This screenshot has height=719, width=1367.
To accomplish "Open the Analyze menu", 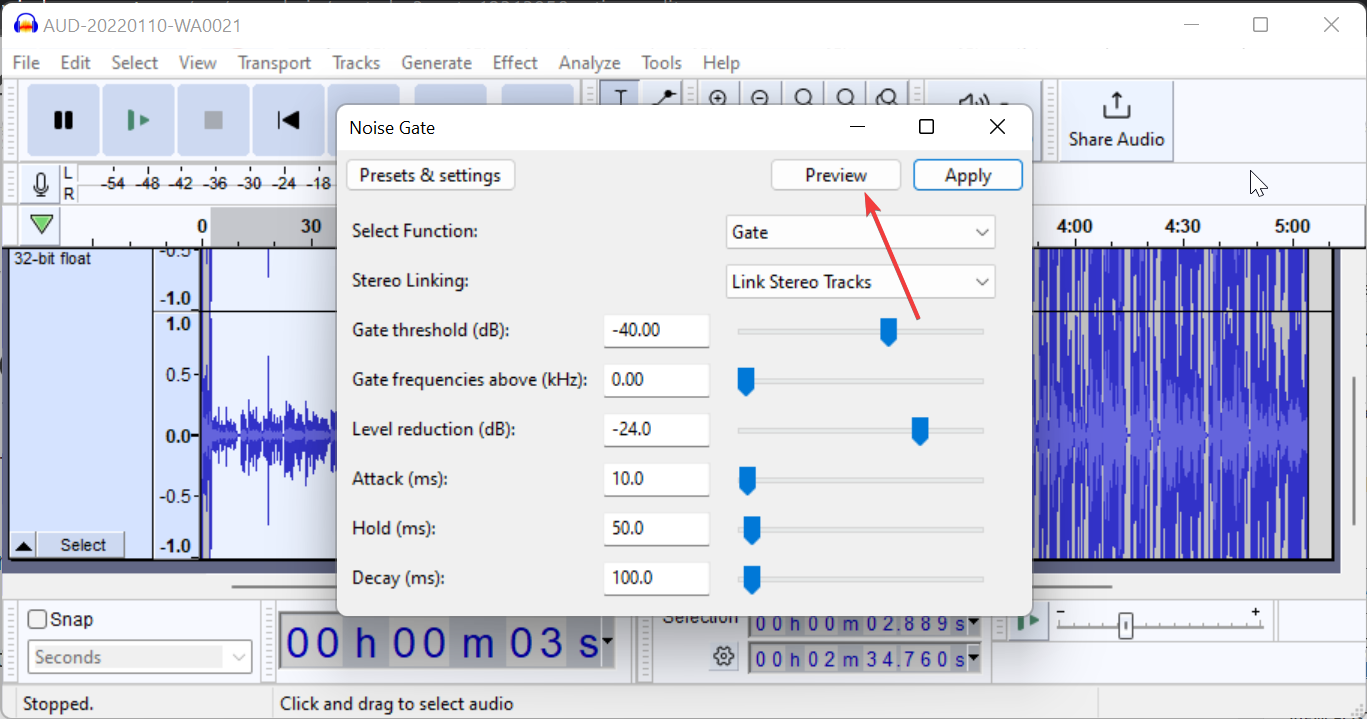I will click(589, 62).
